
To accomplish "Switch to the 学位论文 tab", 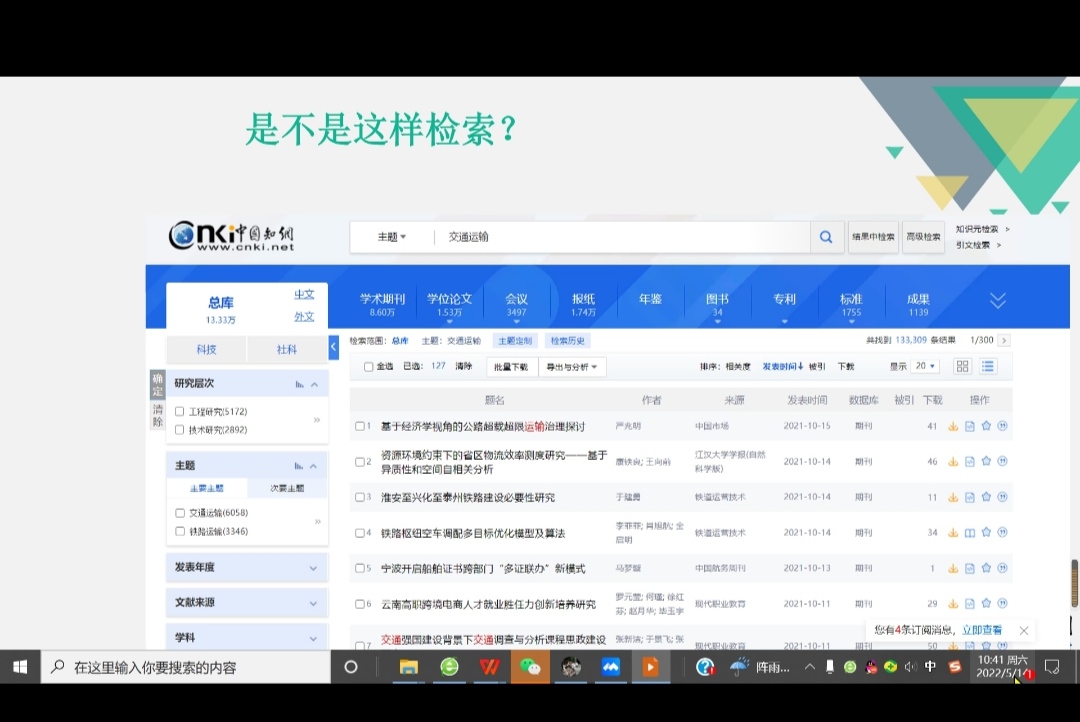I will pyautogui.click(x=449, y=304).
